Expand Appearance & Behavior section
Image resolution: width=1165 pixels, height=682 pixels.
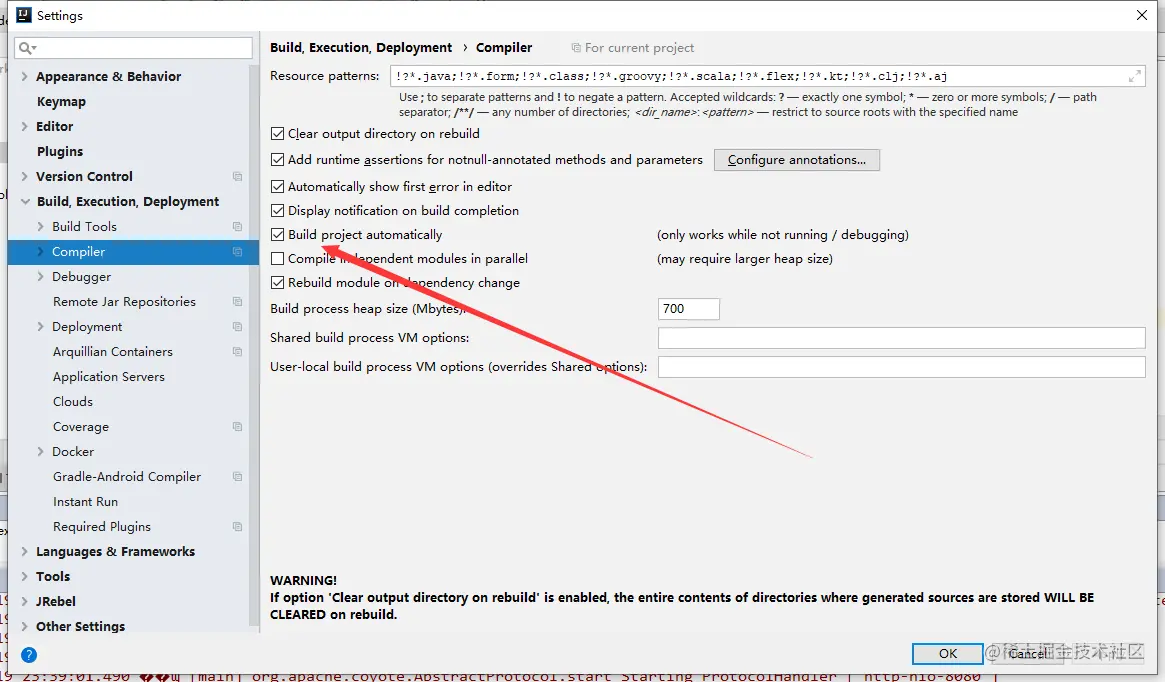25,77
